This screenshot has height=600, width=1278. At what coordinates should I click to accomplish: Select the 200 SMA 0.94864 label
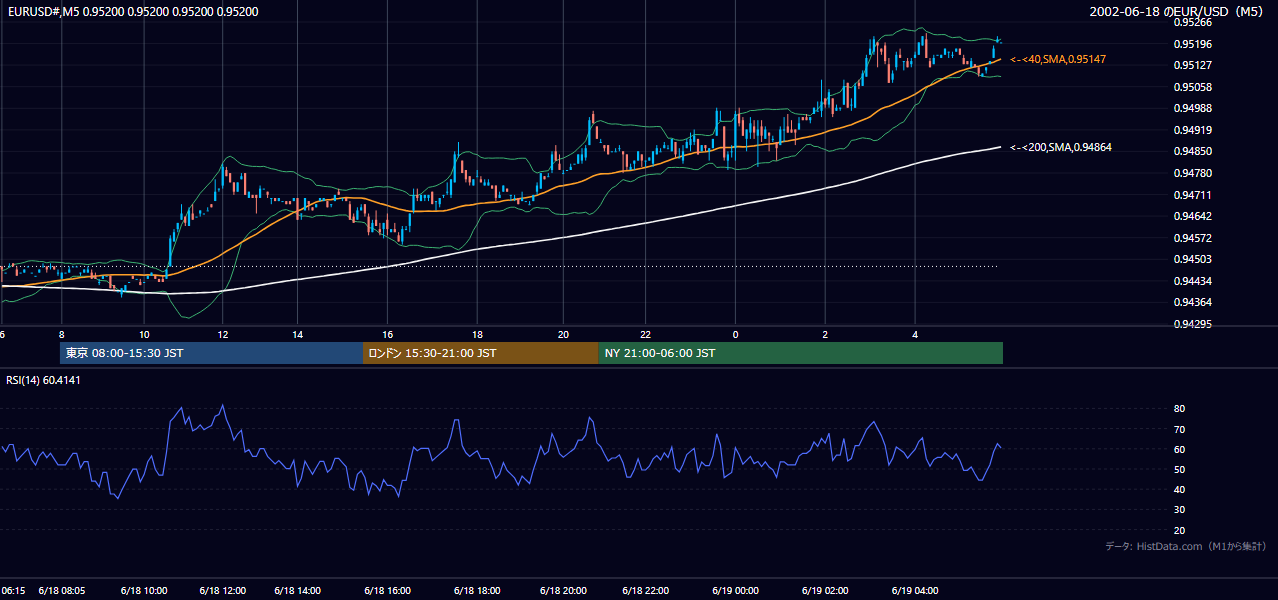tap(1061, 147)
